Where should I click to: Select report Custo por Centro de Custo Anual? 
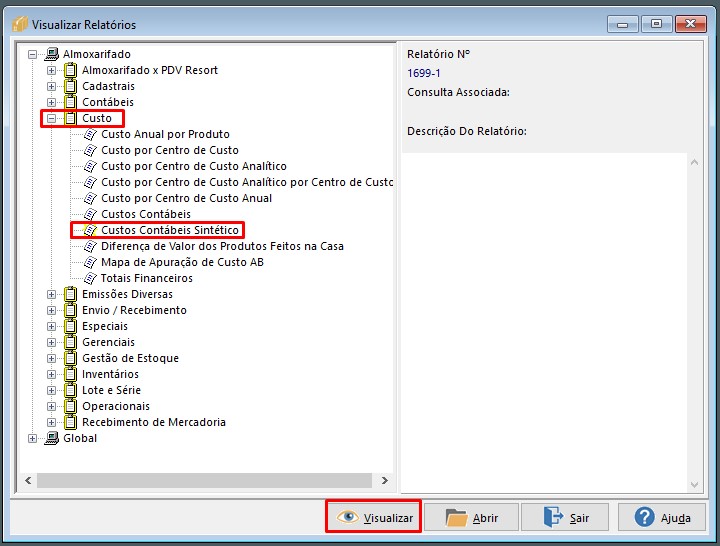pos(186,198)
